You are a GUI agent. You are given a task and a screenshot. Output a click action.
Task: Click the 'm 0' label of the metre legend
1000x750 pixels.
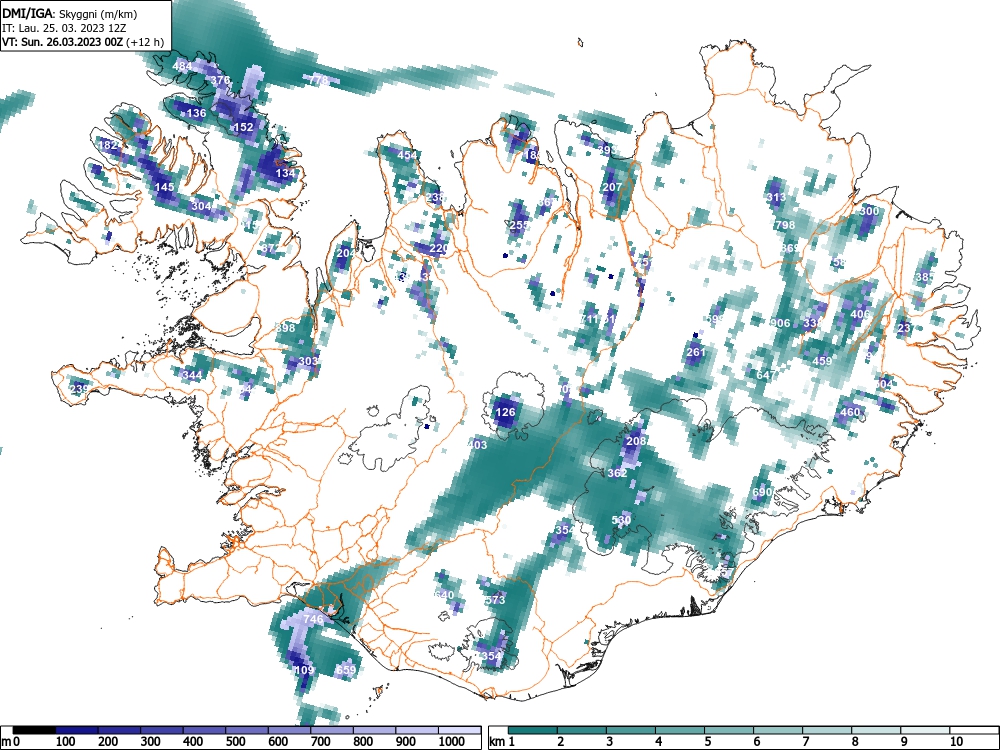point(11,742)
